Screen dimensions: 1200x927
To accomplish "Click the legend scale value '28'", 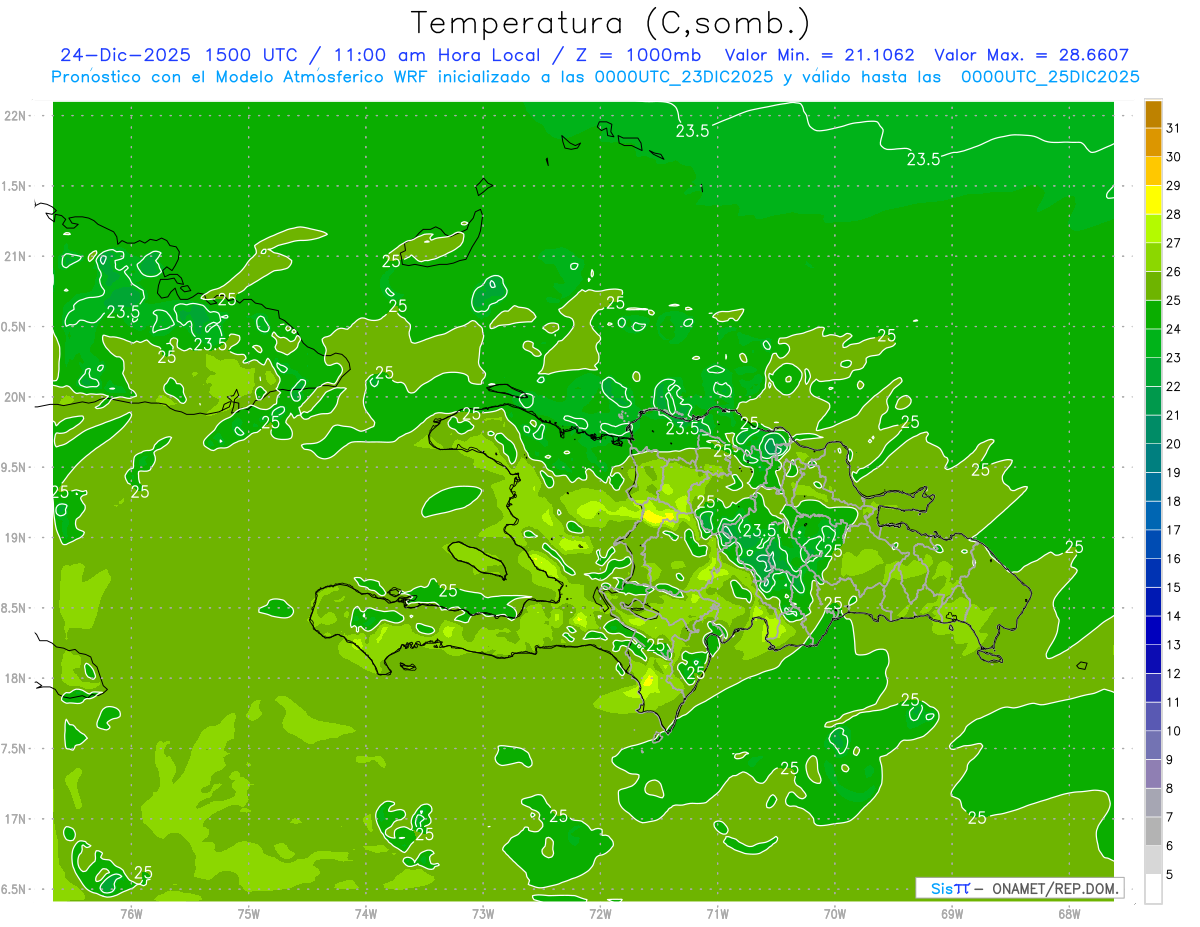I will (1174, 215).
